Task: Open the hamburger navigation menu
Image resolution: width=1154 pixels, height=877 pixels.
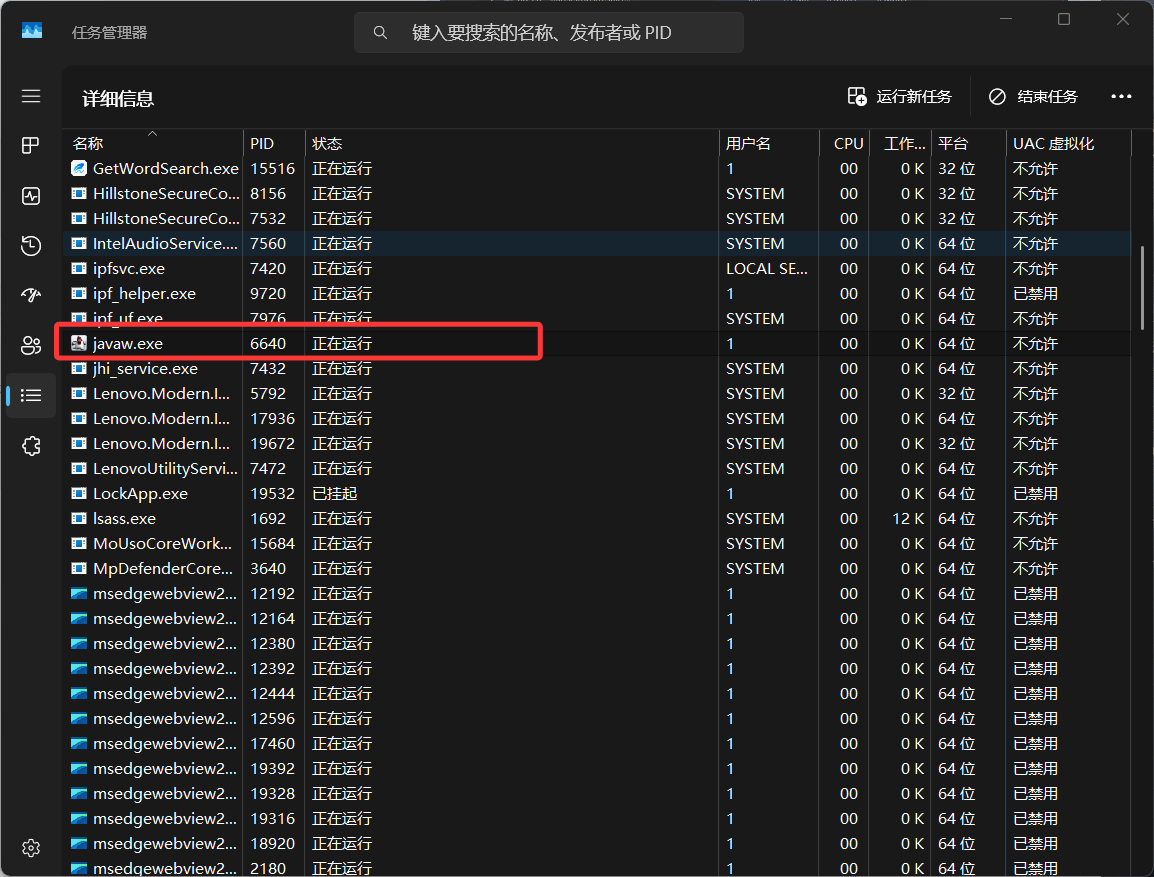Action: (31, 96)
